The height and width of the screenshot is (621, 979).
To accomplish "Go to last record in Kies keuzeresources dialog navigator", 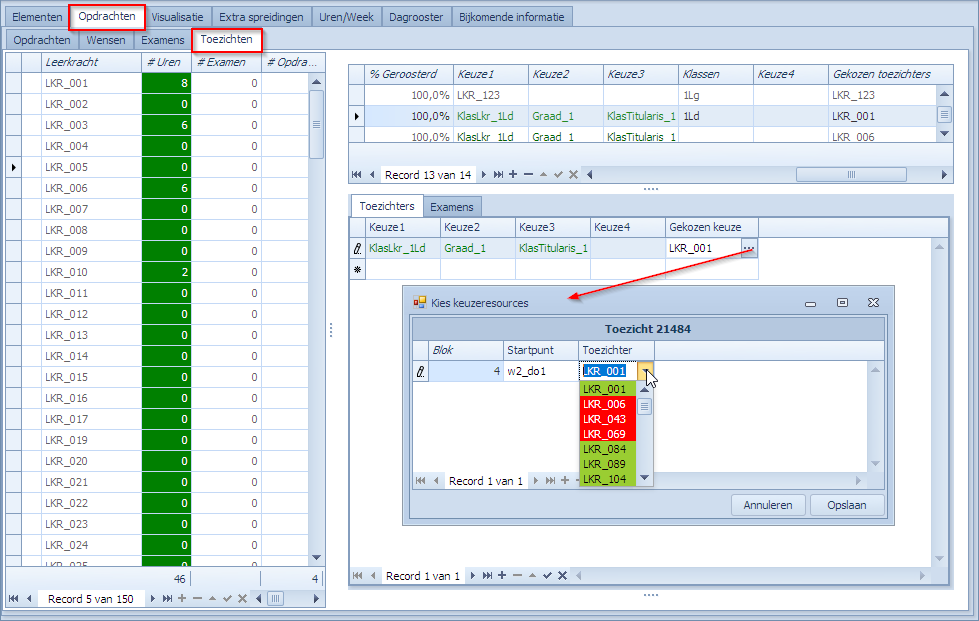I will [550, 481].
